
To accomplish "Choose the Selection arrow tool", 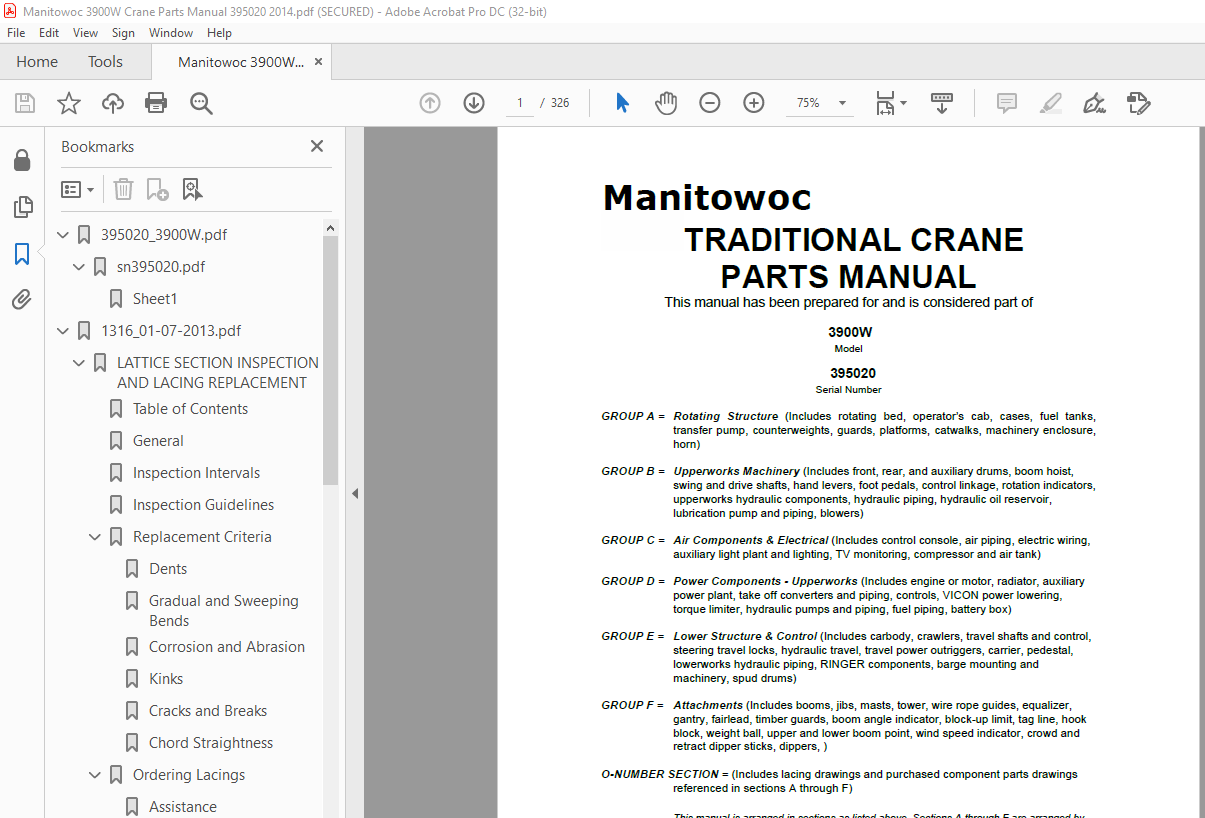I will 622,103.
